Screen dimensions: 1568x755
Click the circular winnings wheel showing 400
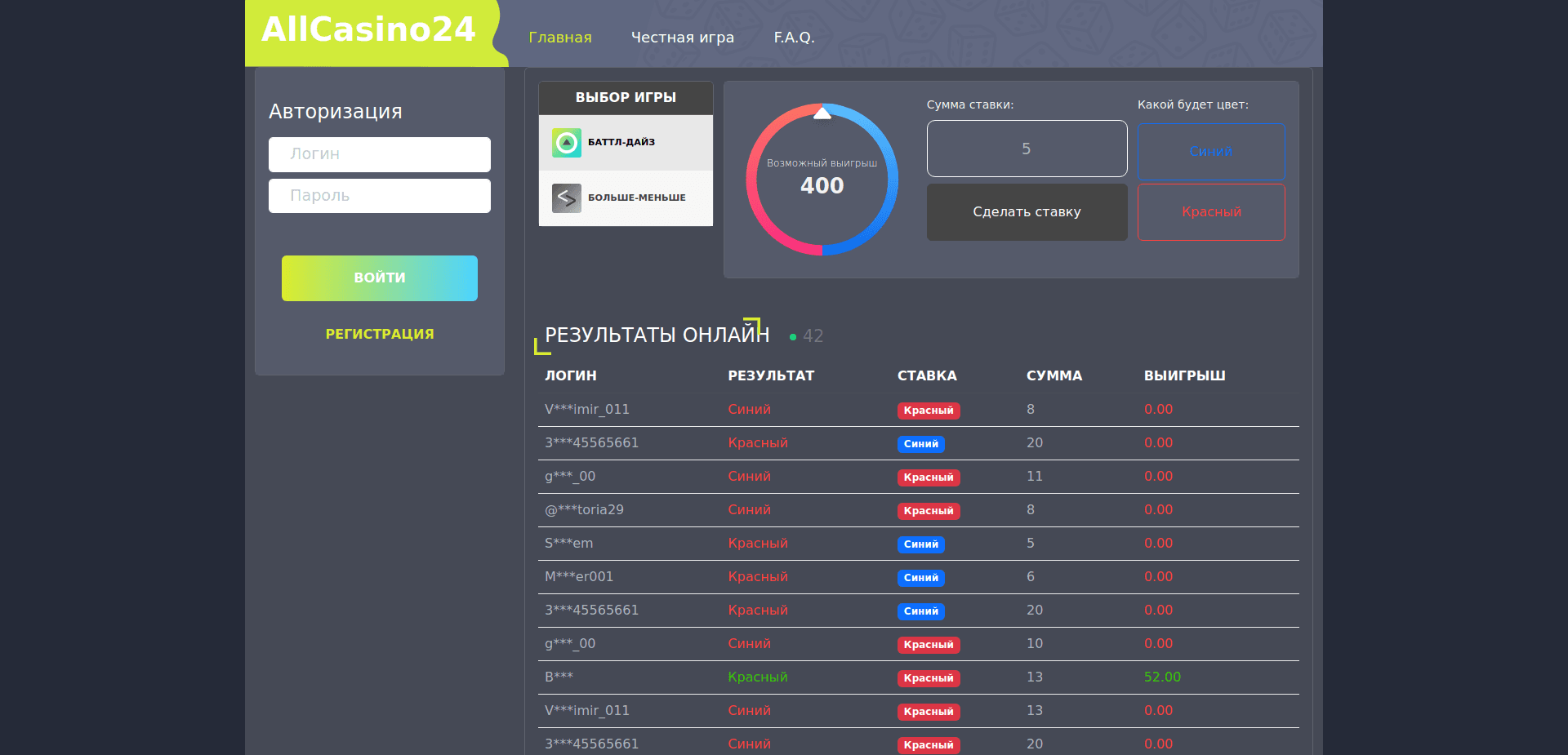(822, 180)
